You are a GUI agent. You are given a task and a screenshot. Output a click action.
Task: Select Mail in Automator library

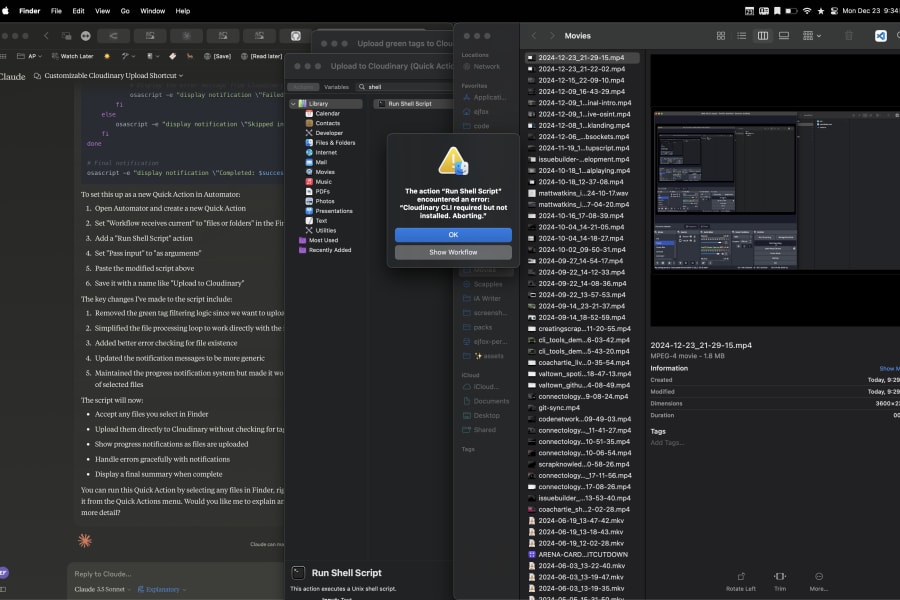point(321,162)
